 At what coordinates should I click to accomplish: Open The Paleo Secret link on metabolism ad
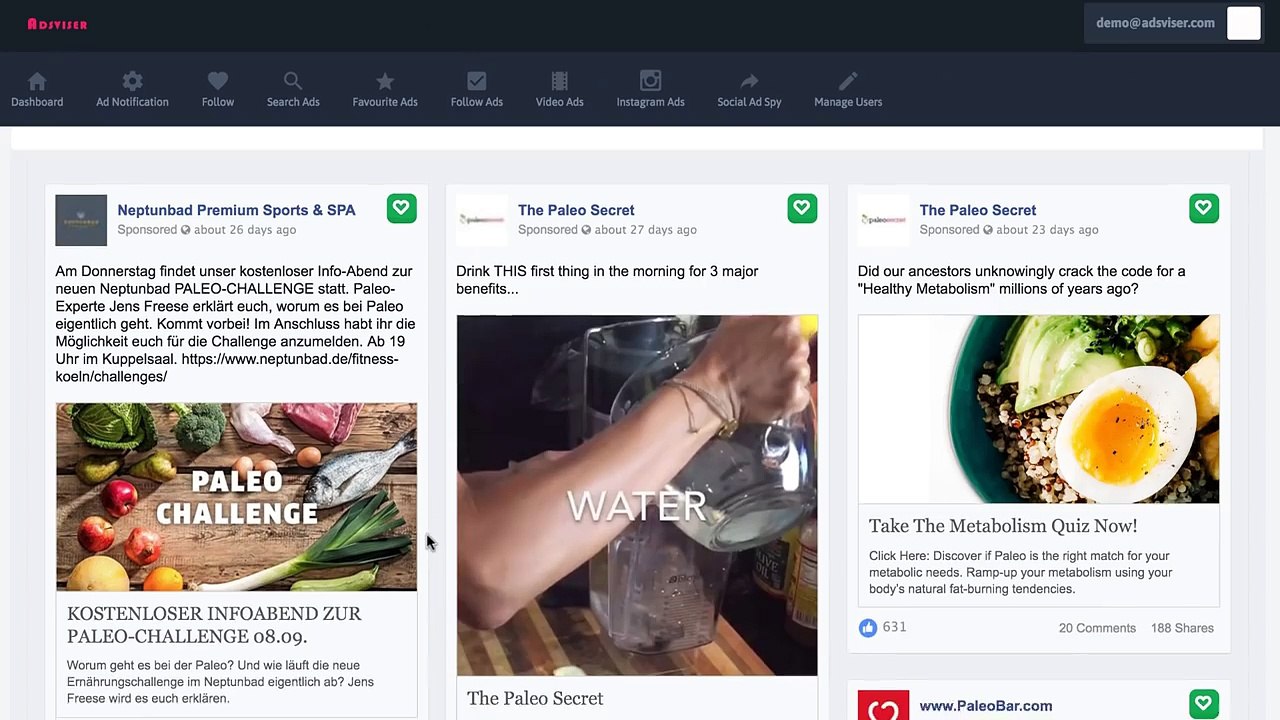pos(978,210)
